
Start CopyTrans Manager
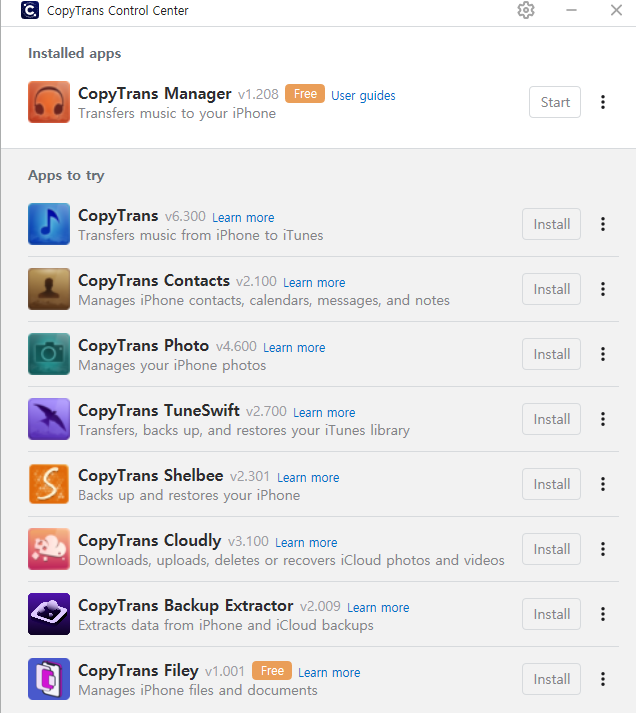click(x=555, y=102)
